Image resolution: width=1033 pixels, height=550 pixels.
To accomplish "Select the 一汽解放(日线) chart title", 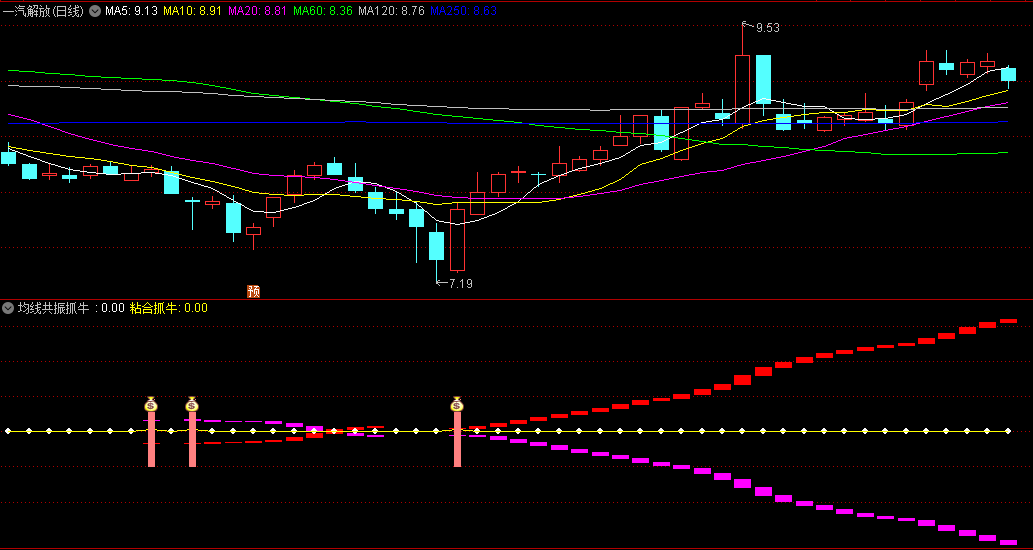I will tap(44, 11).
